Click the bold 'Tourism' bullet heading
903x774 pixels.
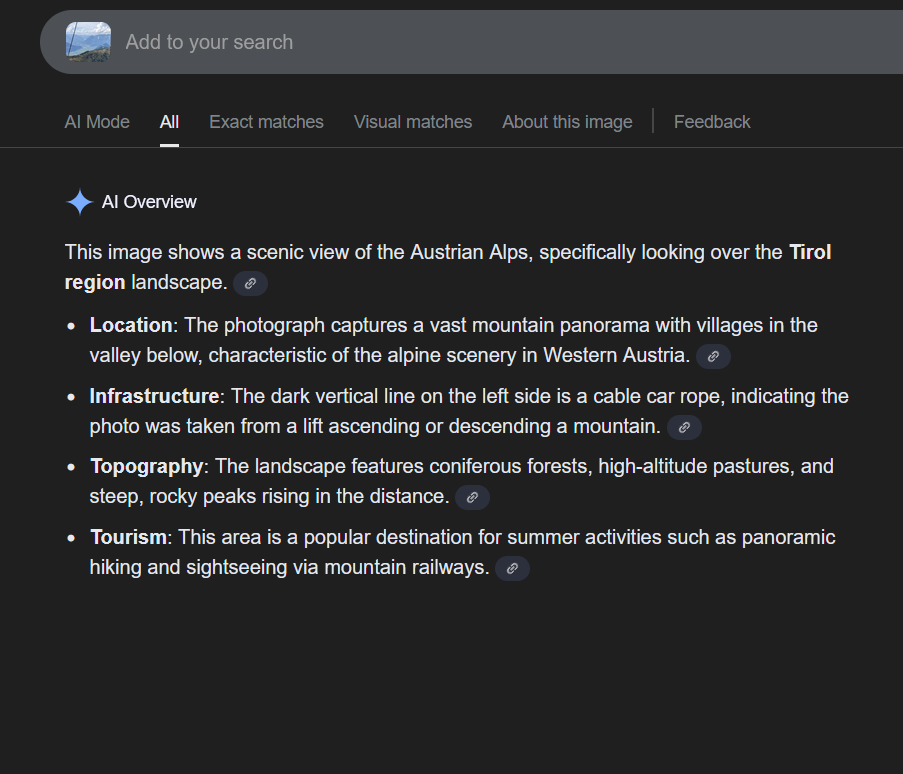(128, 537)
